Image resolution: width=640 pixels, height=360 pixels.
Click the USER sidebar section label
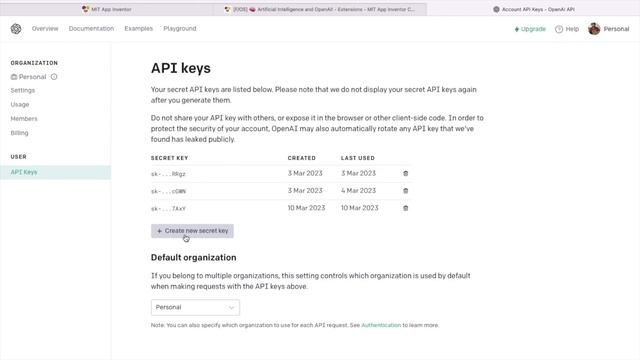(18, 157)
